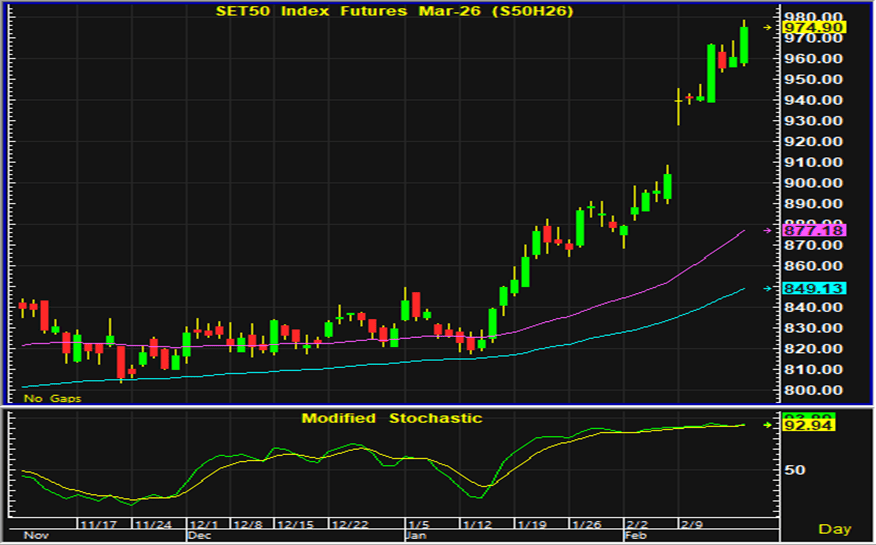The height and width of the screenshot is (545, 876).
Task: Click the Dec month label on axis
Action: coord(199,535)
